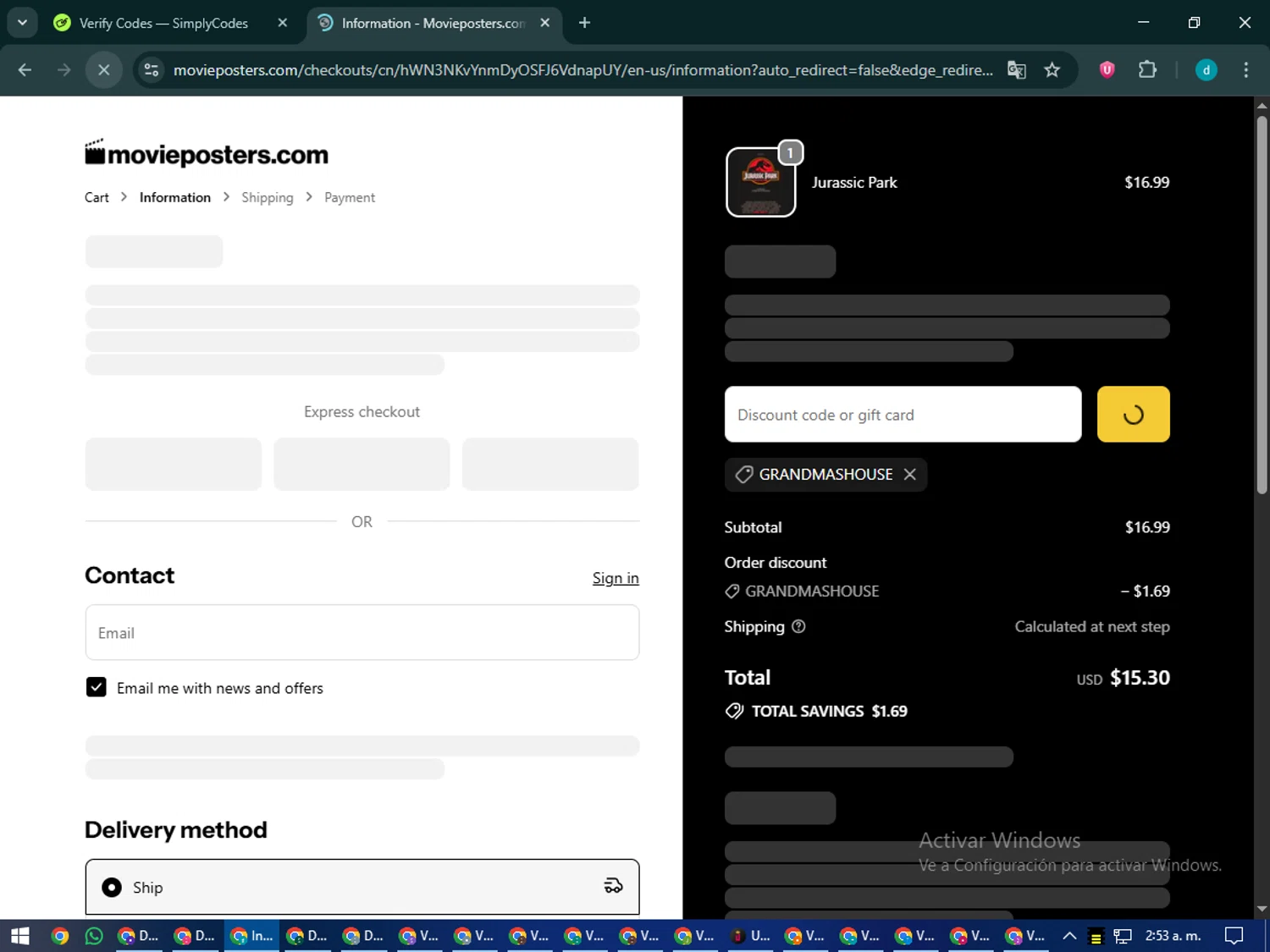Screen dimensions: 1270x952
Task: Open the uBlock shield extension
Action: coord(1107,70)
